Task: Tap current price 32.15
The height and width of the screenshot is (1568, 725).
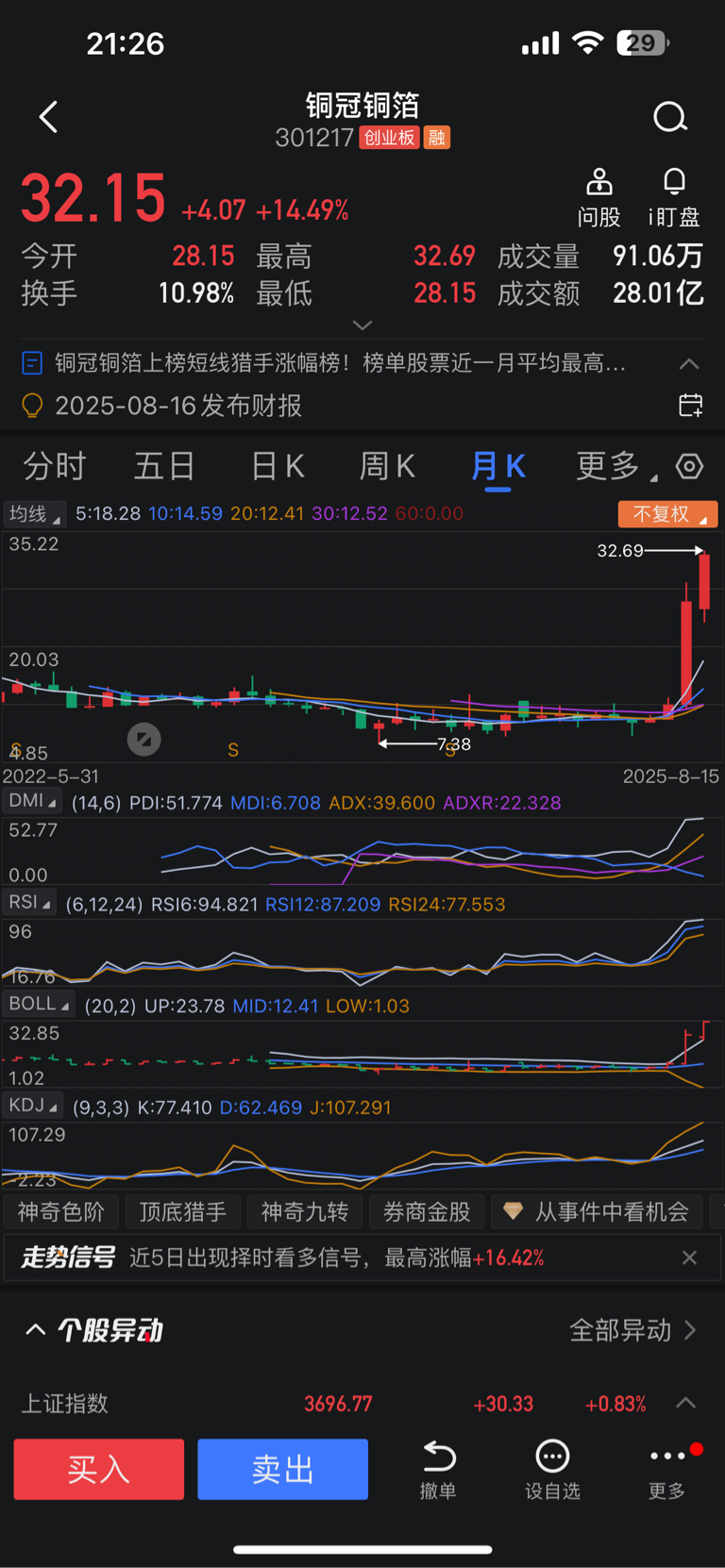Action: [93, 199]
